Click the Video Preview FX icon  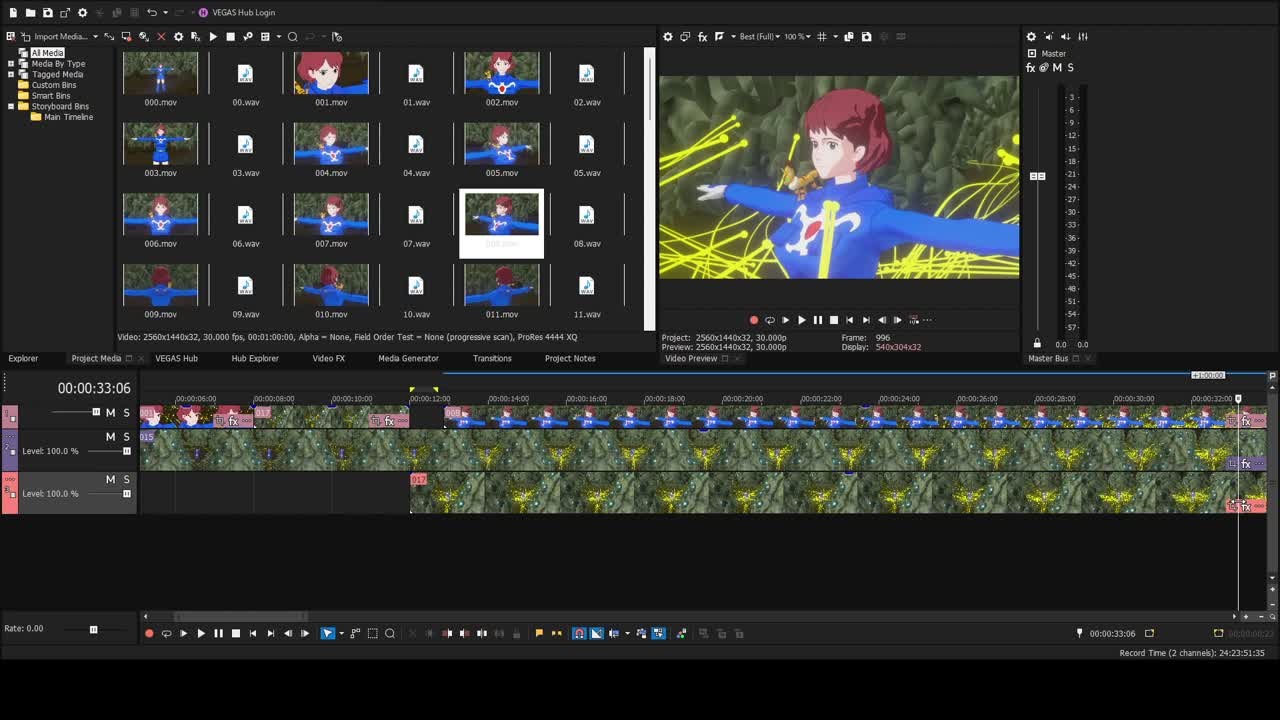coord(702,37)
